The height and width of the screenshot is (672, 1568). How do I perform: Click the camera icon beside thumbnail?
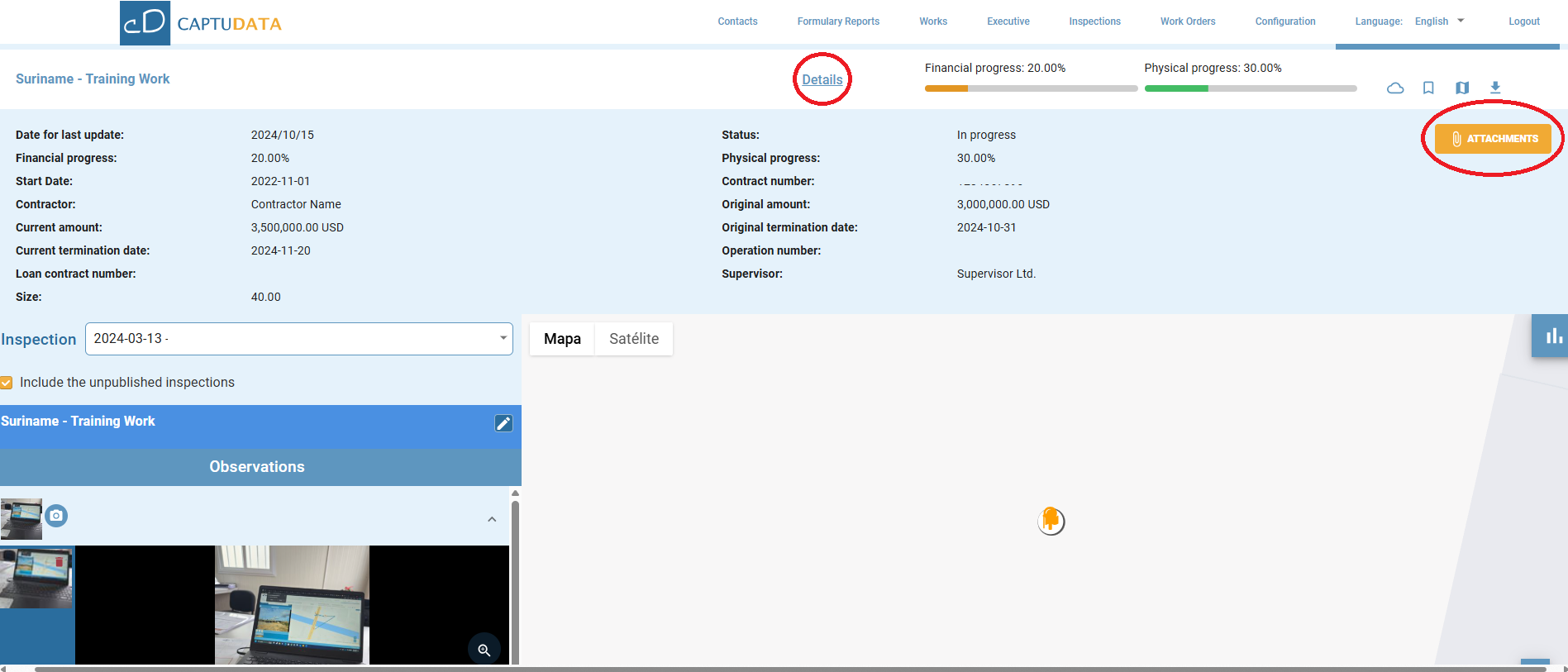(x=56, y=516)
